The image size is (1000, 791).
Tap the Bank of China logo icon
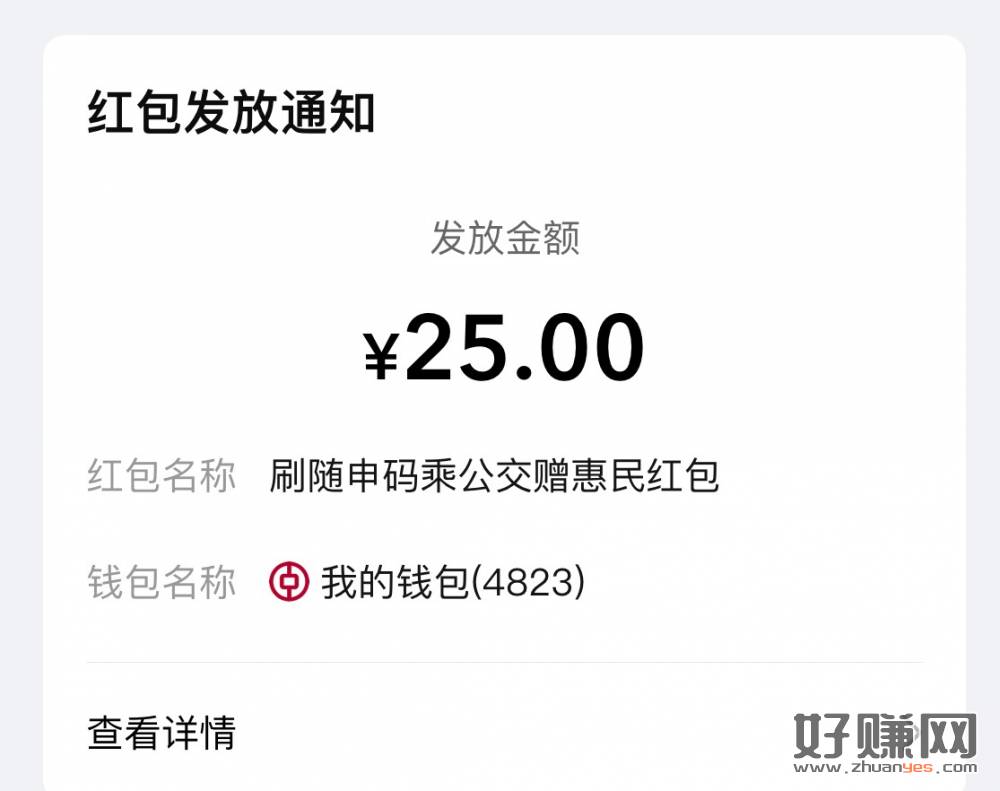tap(289, 582)
